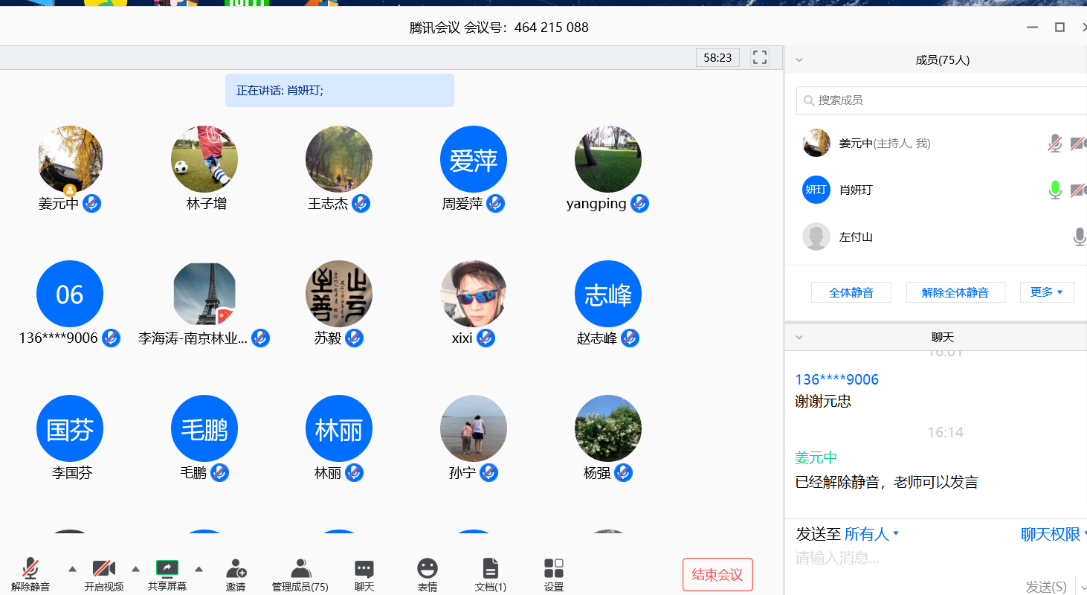Image resolution: width=1087 pixels, height=595 pixels.
Task: Enable camera with the 开启视频 icon
Action: pyautogui.click(x=105, y=566)
